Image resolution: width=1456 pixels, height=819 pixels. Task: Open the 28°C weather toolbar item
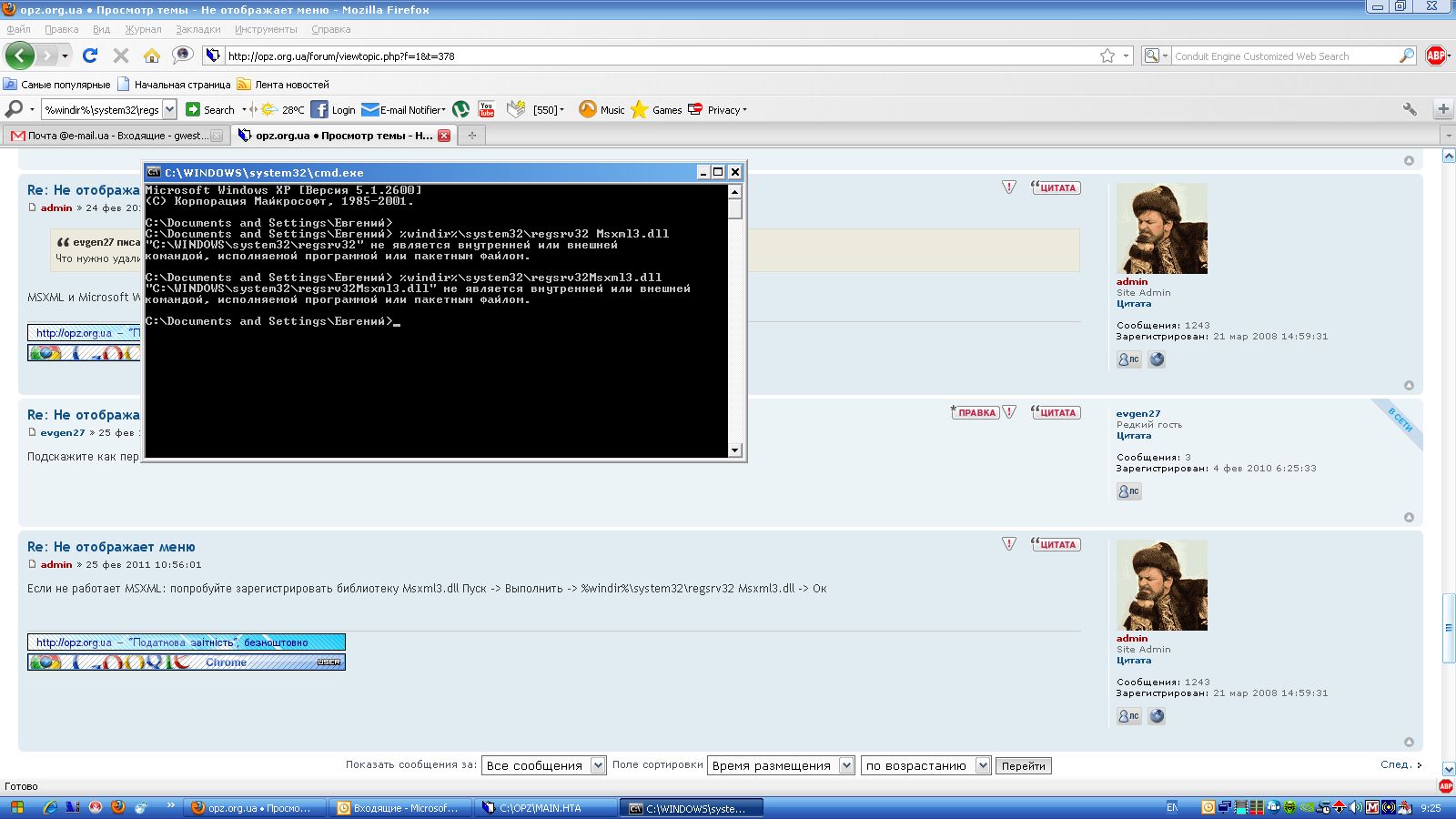click(283, 109)
